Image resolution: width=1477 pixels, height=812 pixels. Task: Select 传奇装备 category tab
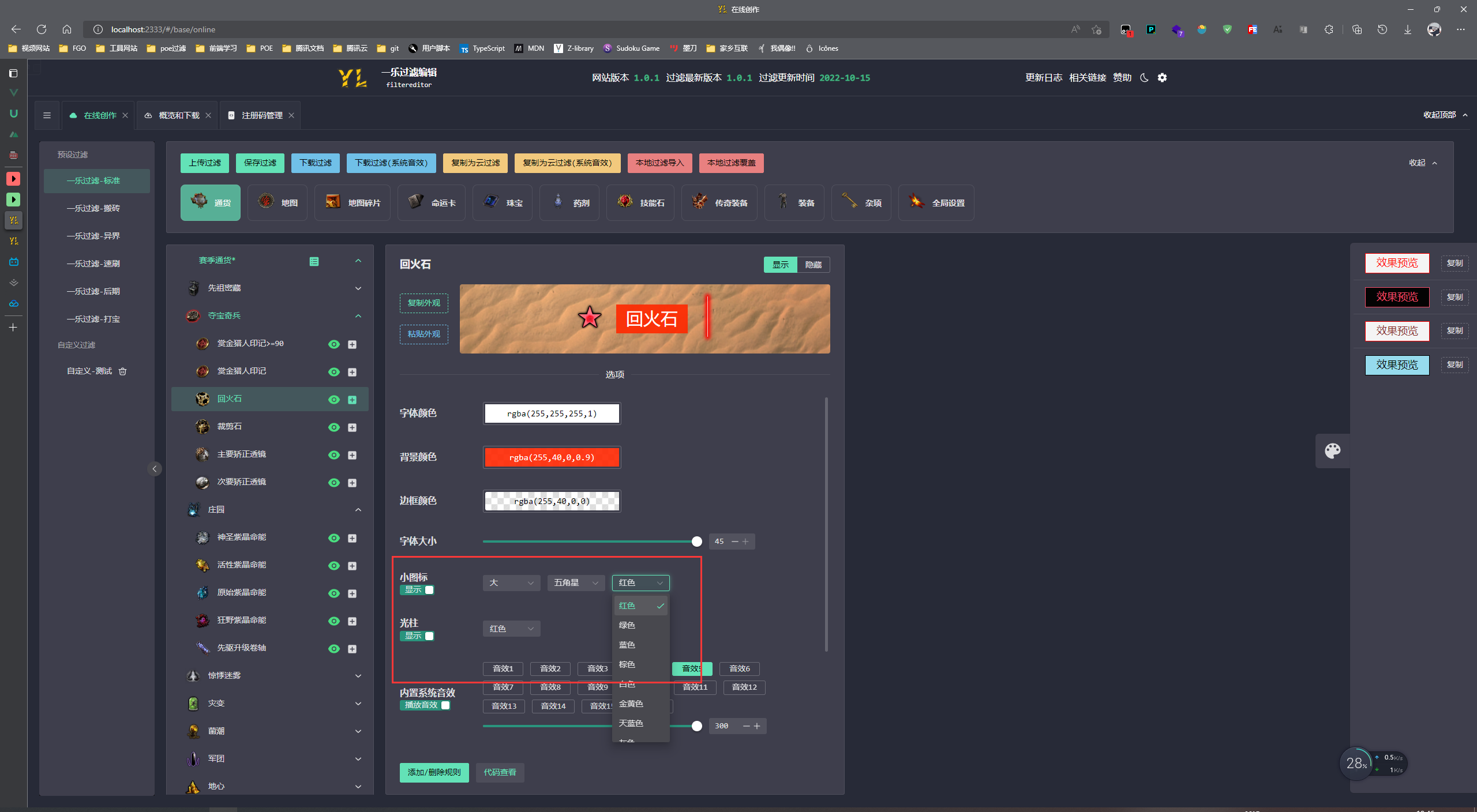coord(719,202)
